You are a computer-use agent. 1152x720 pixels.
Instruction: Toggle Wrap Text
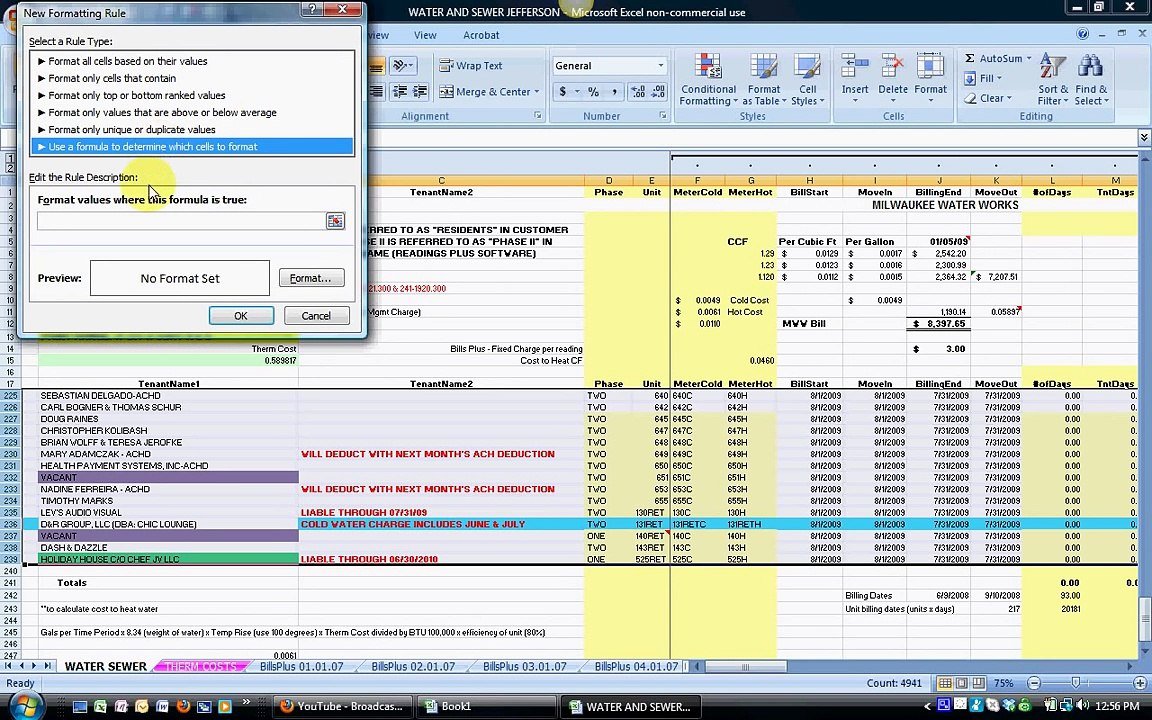tap(471, 65)
